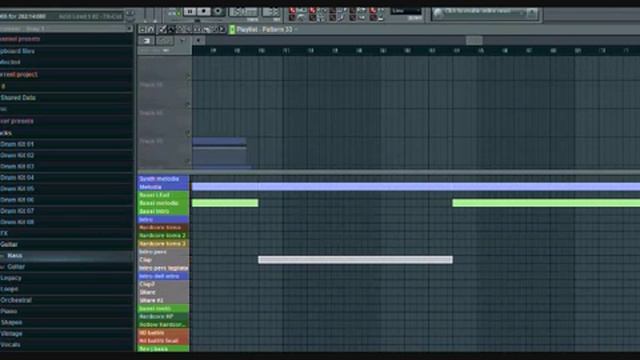The image size is (640, 360).
Task: Open the snap 'Line' dropdown in toolbar
Action: 406,11
